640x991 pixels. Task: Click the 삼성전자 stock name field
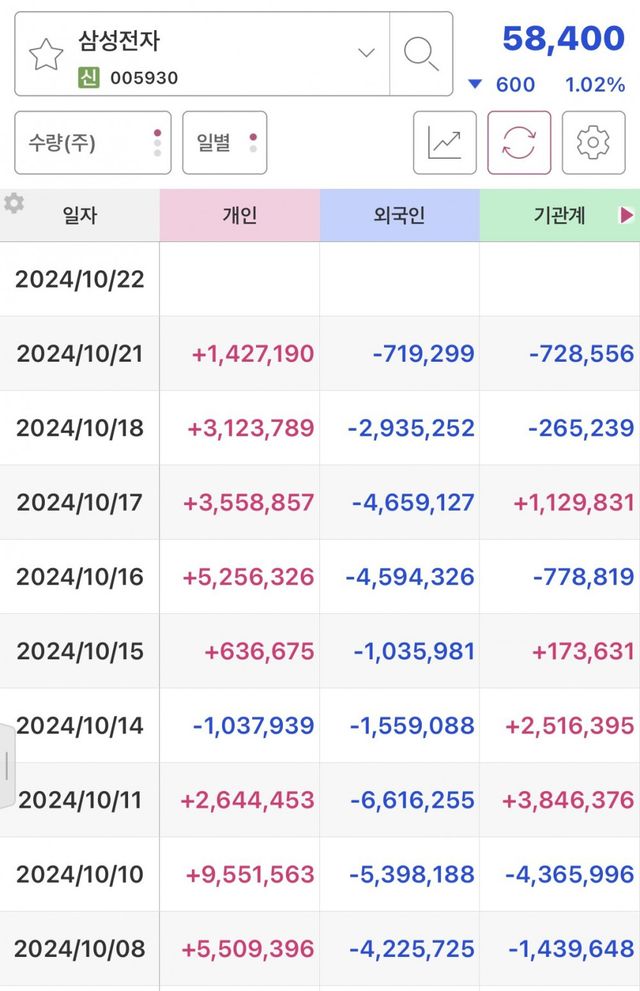pyautogui.click(x=120, y=42)
